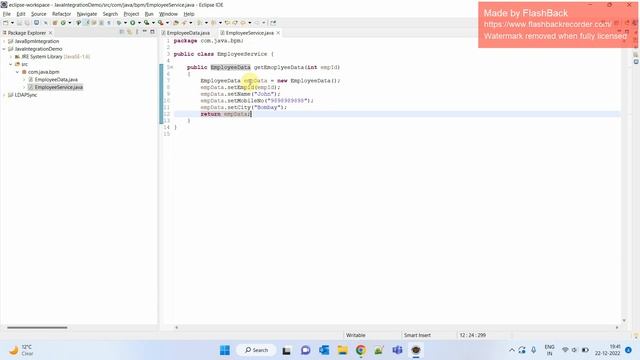Click the External Tools run icon

pos(160,23)
